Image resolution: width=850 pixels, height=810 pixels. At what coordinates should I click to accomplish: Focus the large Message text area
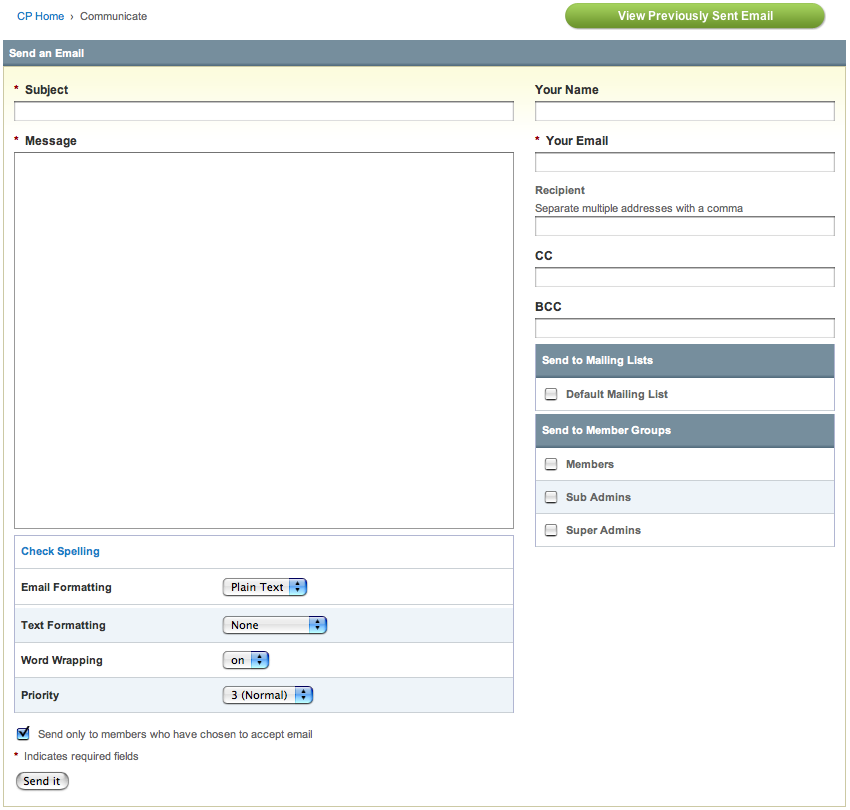(264, 340)
